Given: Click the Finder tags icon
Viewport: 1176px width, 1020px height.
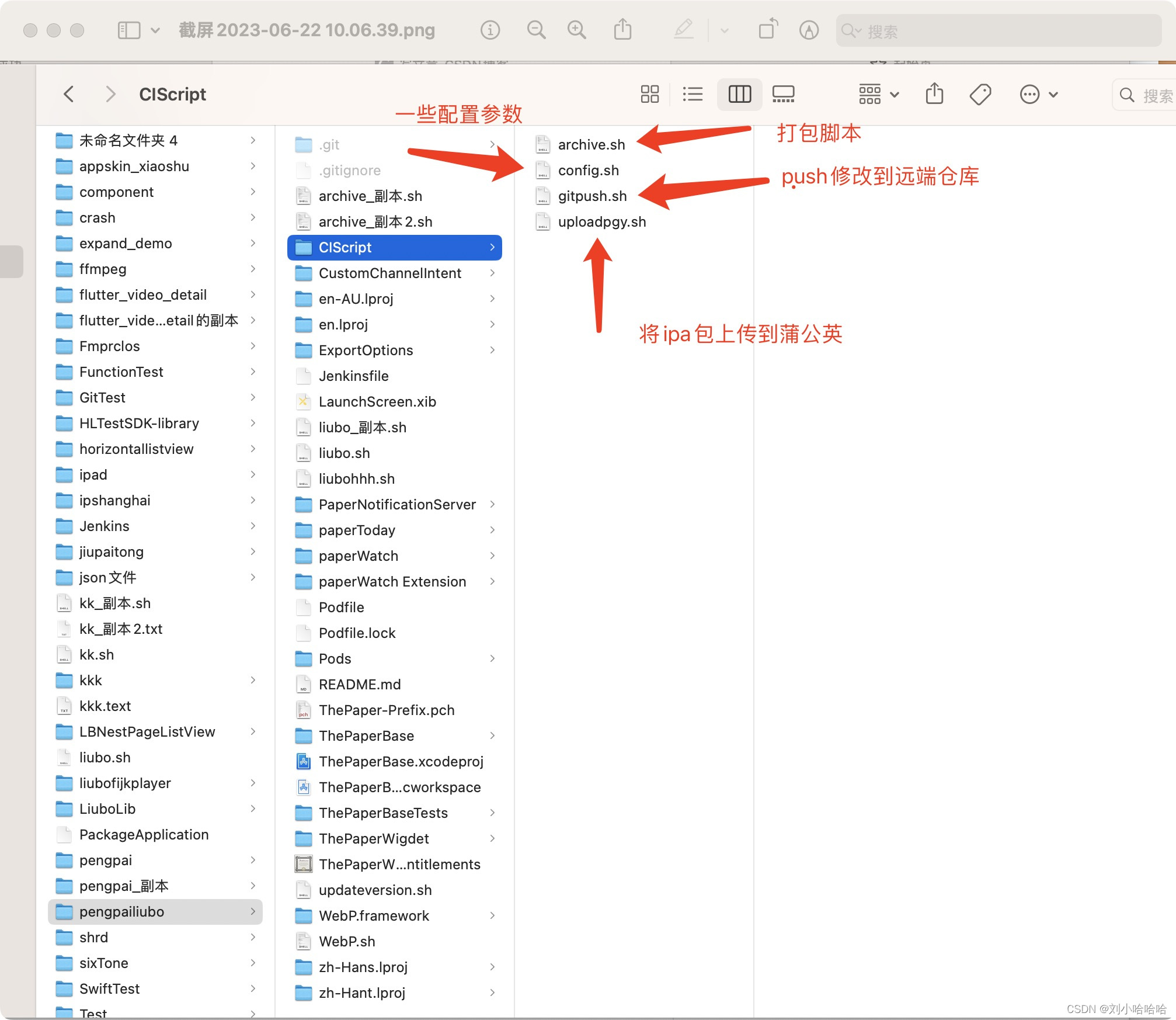Looking at the screenshot, I should [980, 94].
